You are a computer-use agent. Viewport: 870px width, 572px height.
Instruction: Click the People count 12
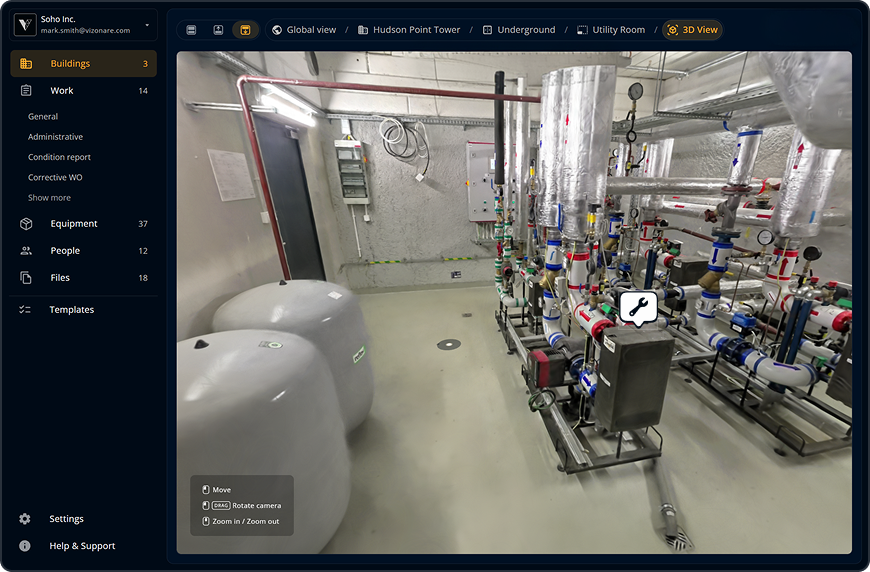pos(143,251)
